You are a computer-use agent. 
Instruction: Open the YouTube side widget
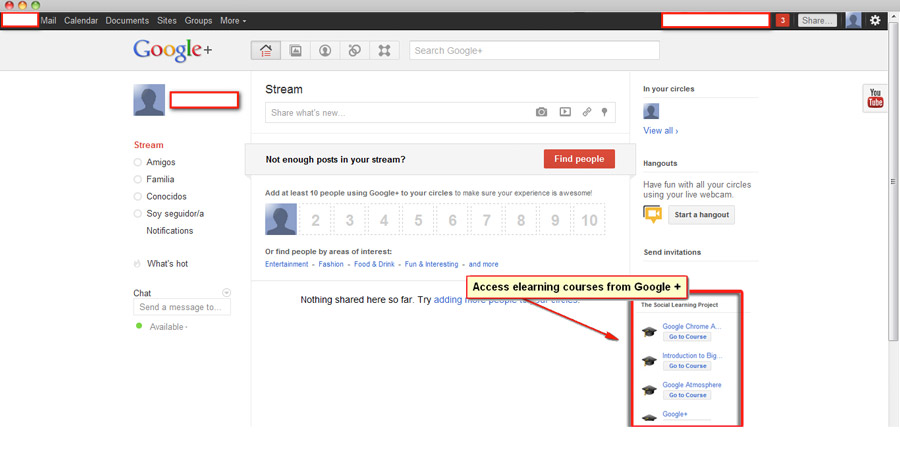[875, 98]
